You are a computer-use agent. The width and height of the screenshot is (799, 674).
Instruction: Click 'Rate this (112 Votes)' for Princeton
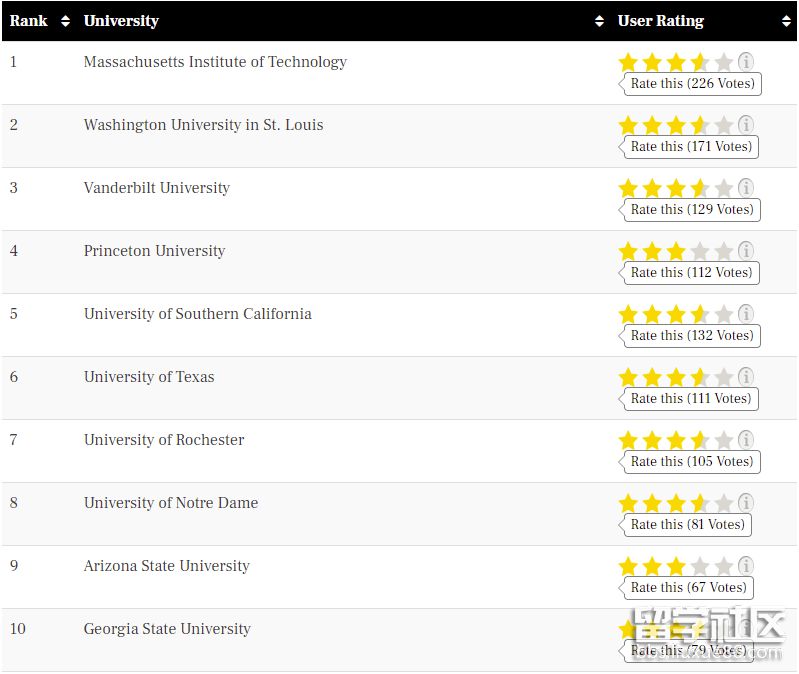coord(692,273)
